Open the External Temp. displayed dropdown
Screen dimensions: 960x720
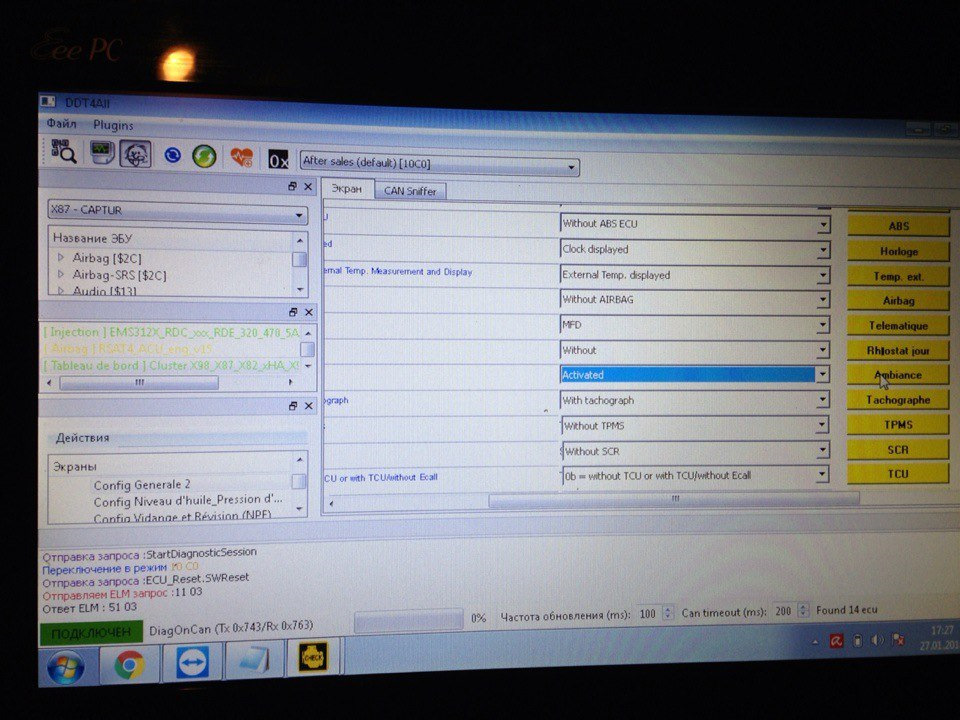tap(694, 275)
